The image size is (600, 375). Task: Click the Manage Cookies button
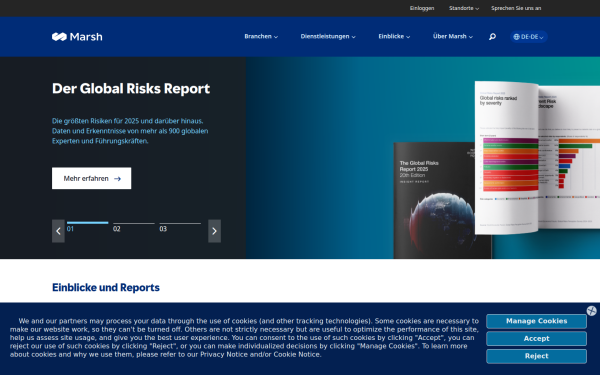point(536,321)
